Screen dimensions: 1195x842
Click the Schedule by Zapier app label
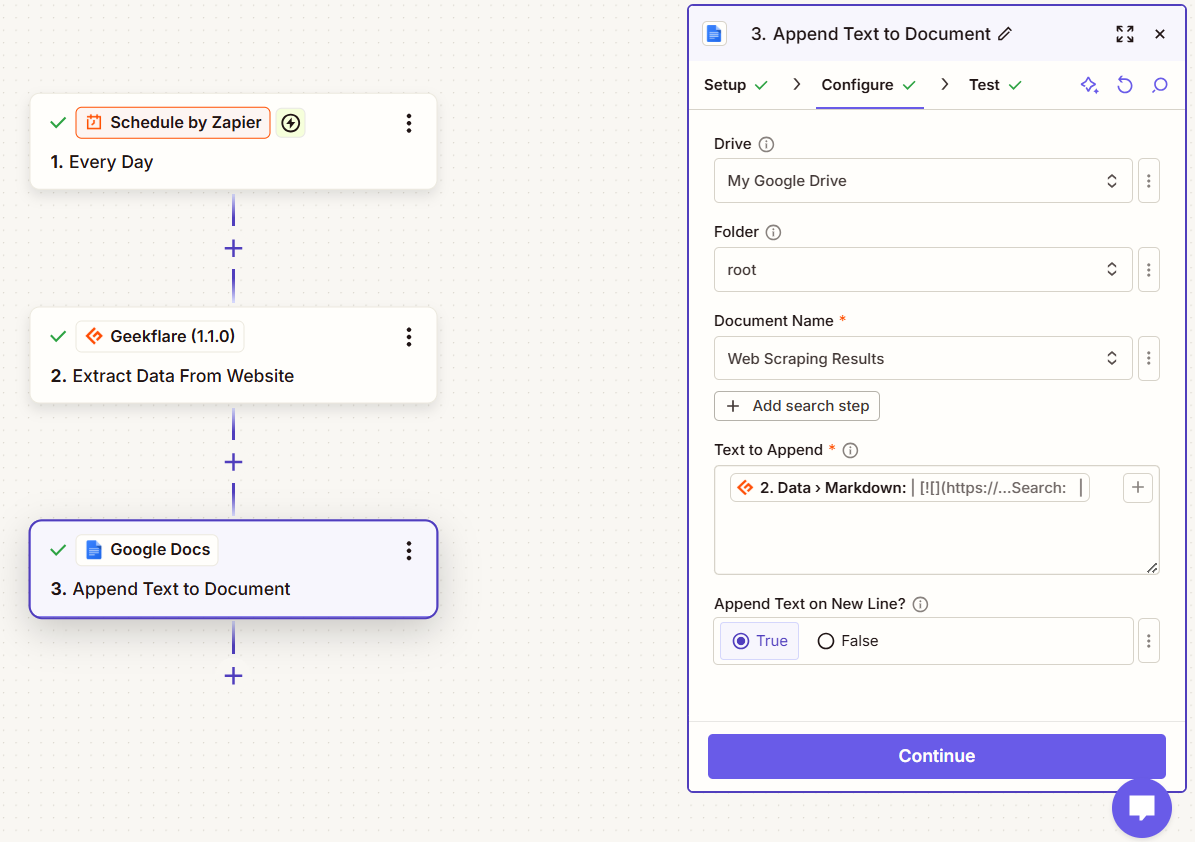173,123
